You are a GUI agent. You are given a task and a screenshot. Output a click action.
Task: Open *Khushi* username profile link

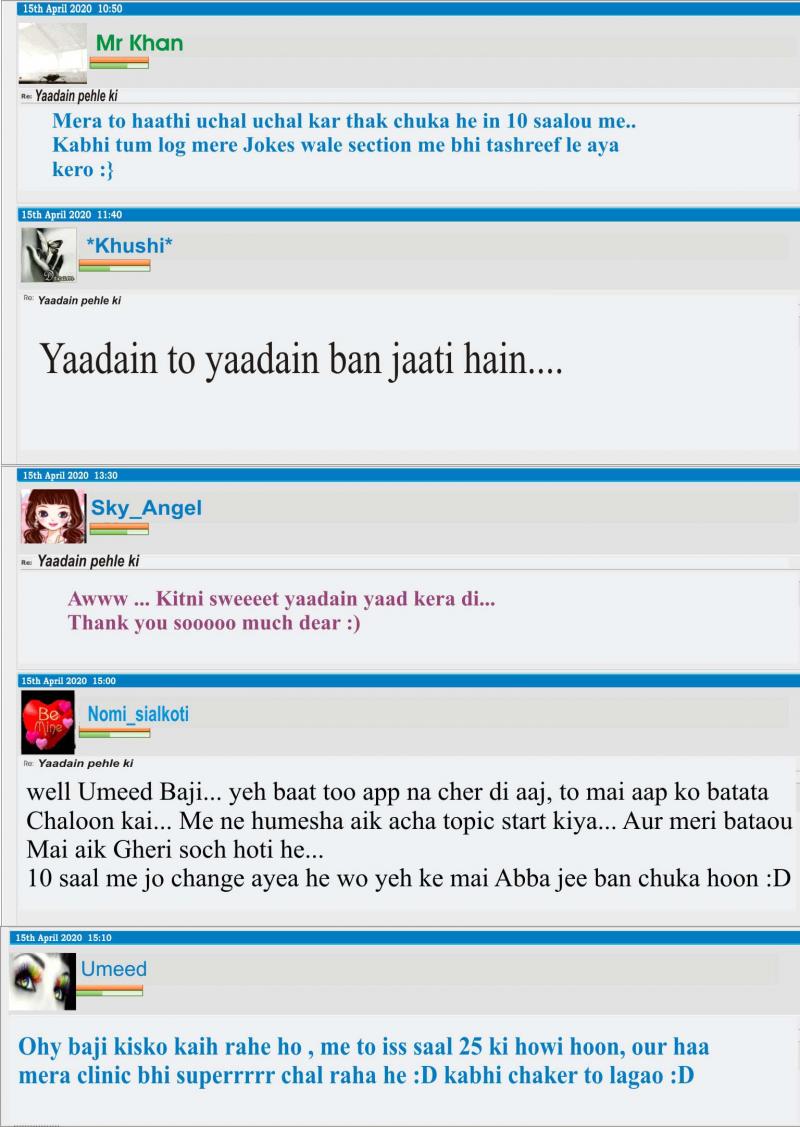(x=129, y=246)
